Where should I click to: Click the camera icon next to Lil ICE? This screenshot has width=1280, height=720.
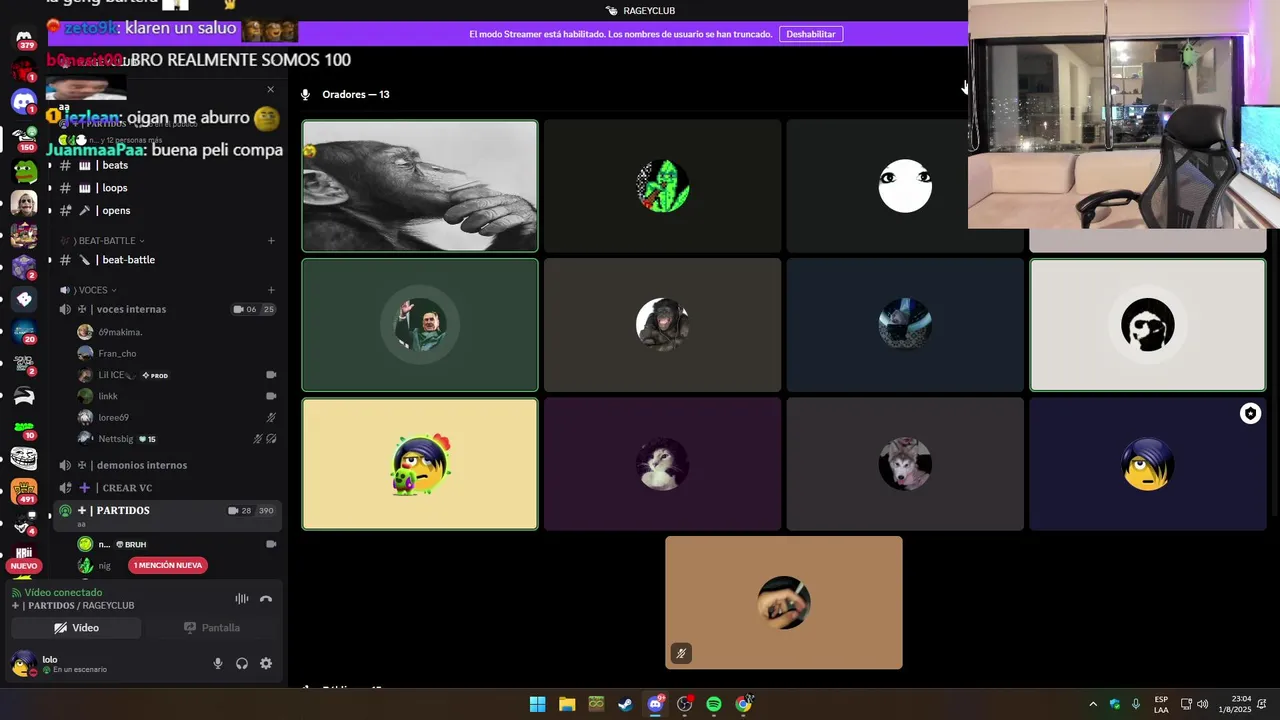(x=271, y=375)
